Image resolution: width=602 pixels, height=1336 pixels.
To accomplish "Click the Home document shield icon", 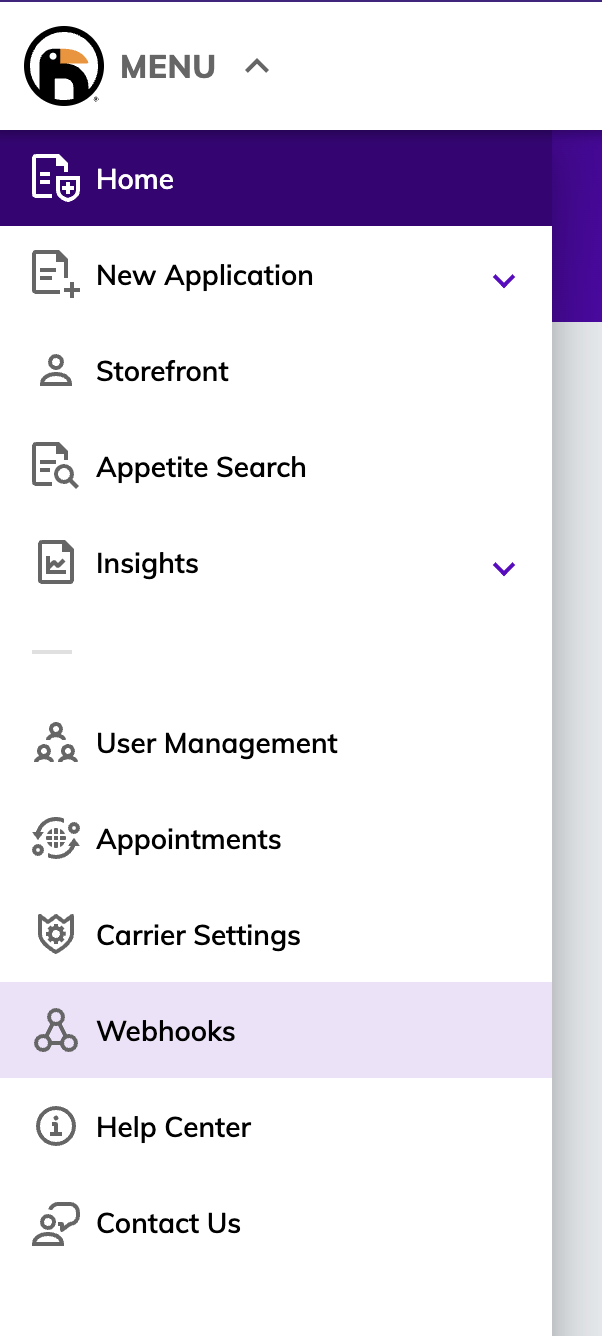I will (55, 179).
